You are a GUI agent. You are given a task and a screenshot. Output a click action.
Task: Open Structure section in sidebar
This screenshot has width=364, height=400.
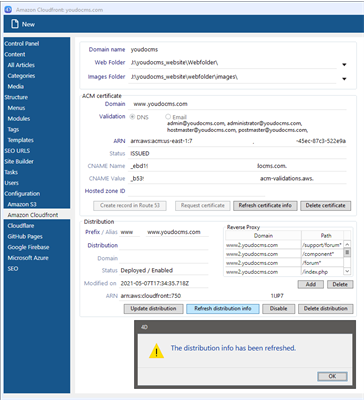16,97
